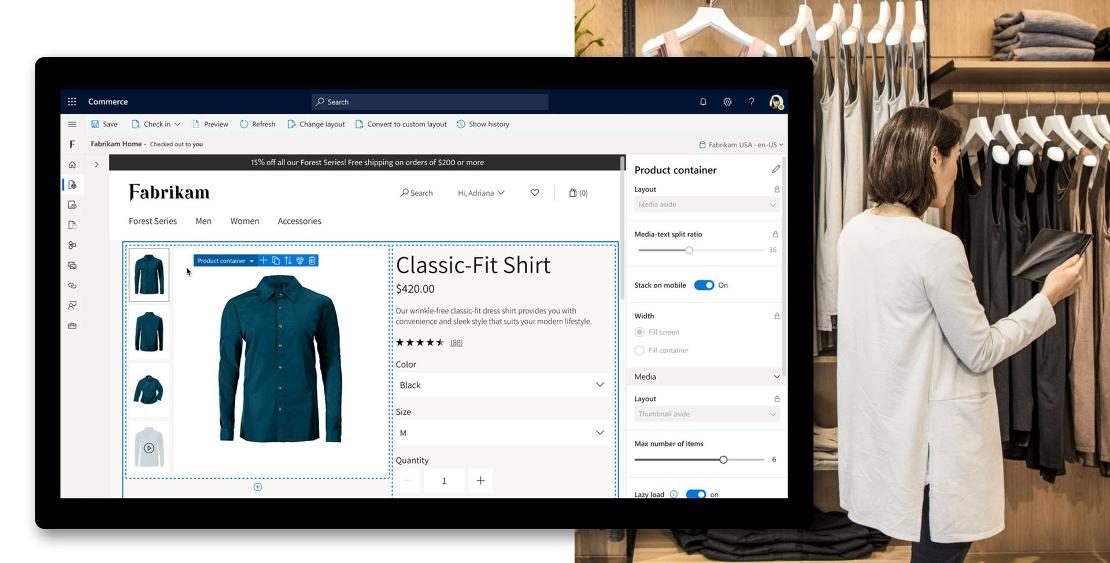Click the Refresh button
Viewport: 1110px width, 563px height.
click(x=258, y=124)
